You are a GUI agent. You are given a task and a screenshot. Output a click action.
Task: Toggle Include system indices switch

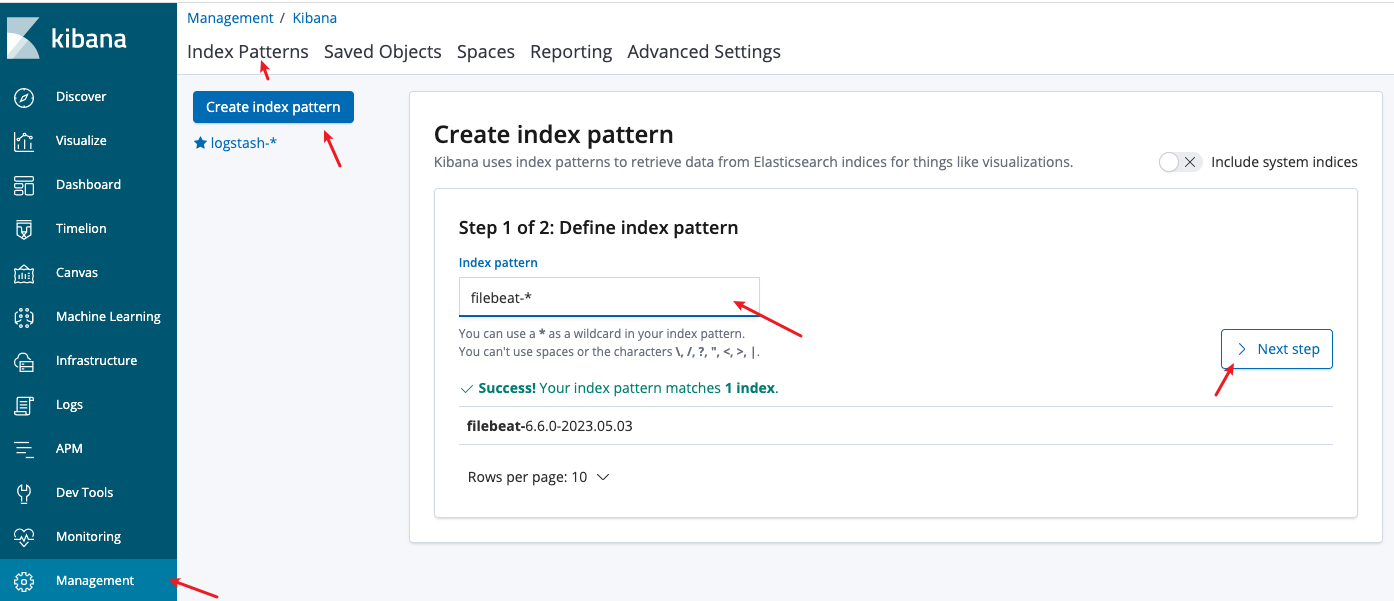[1179, 162]
